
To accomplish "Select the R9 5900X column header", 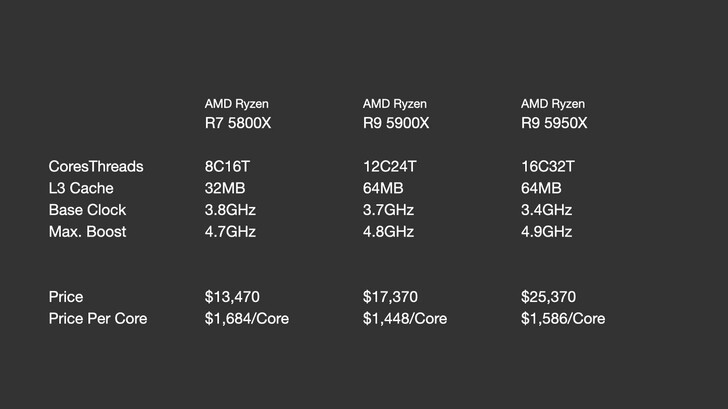I will (396, 113).
